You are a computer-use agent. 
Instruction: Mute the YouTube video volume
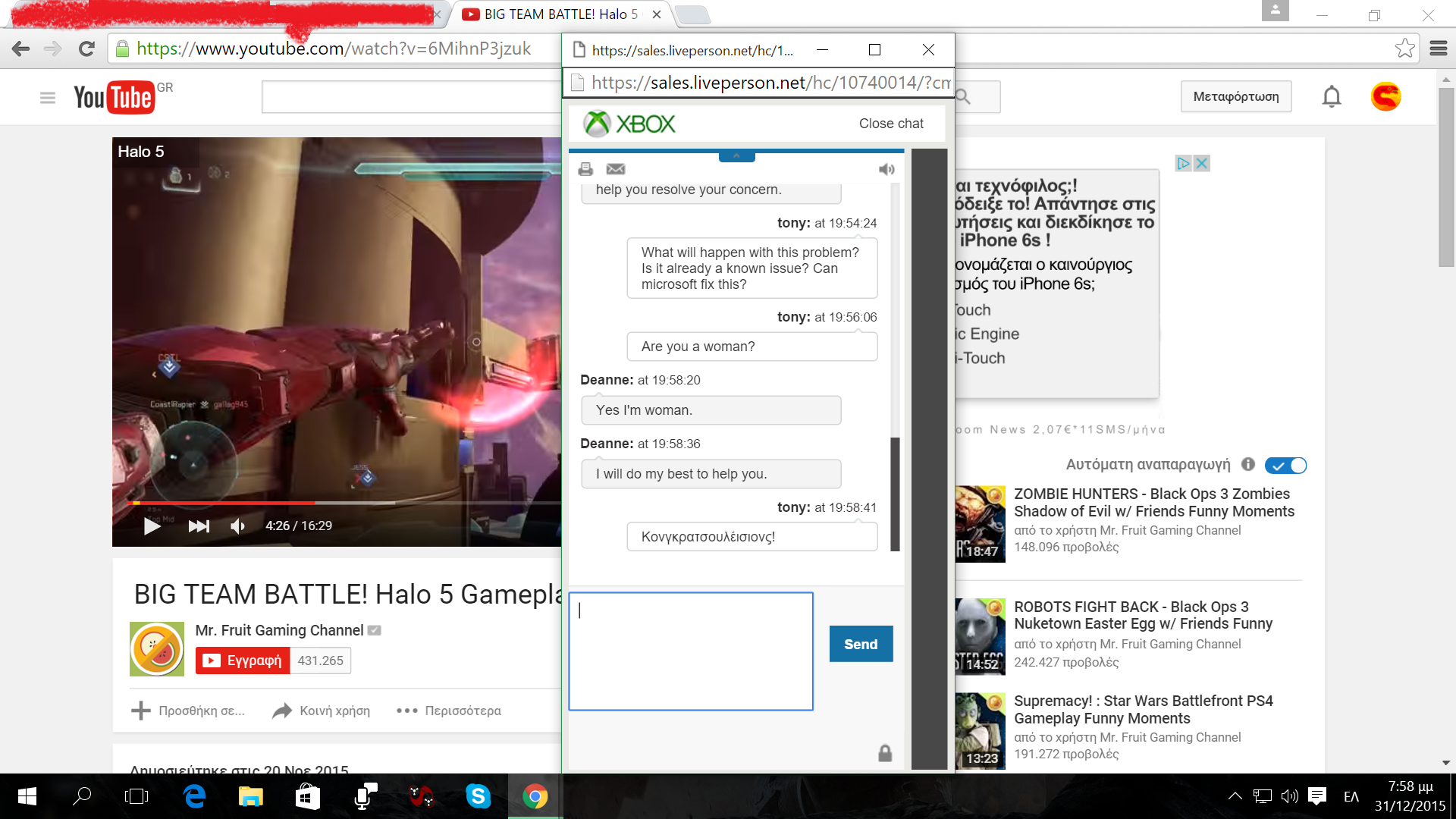coord(237,526)
